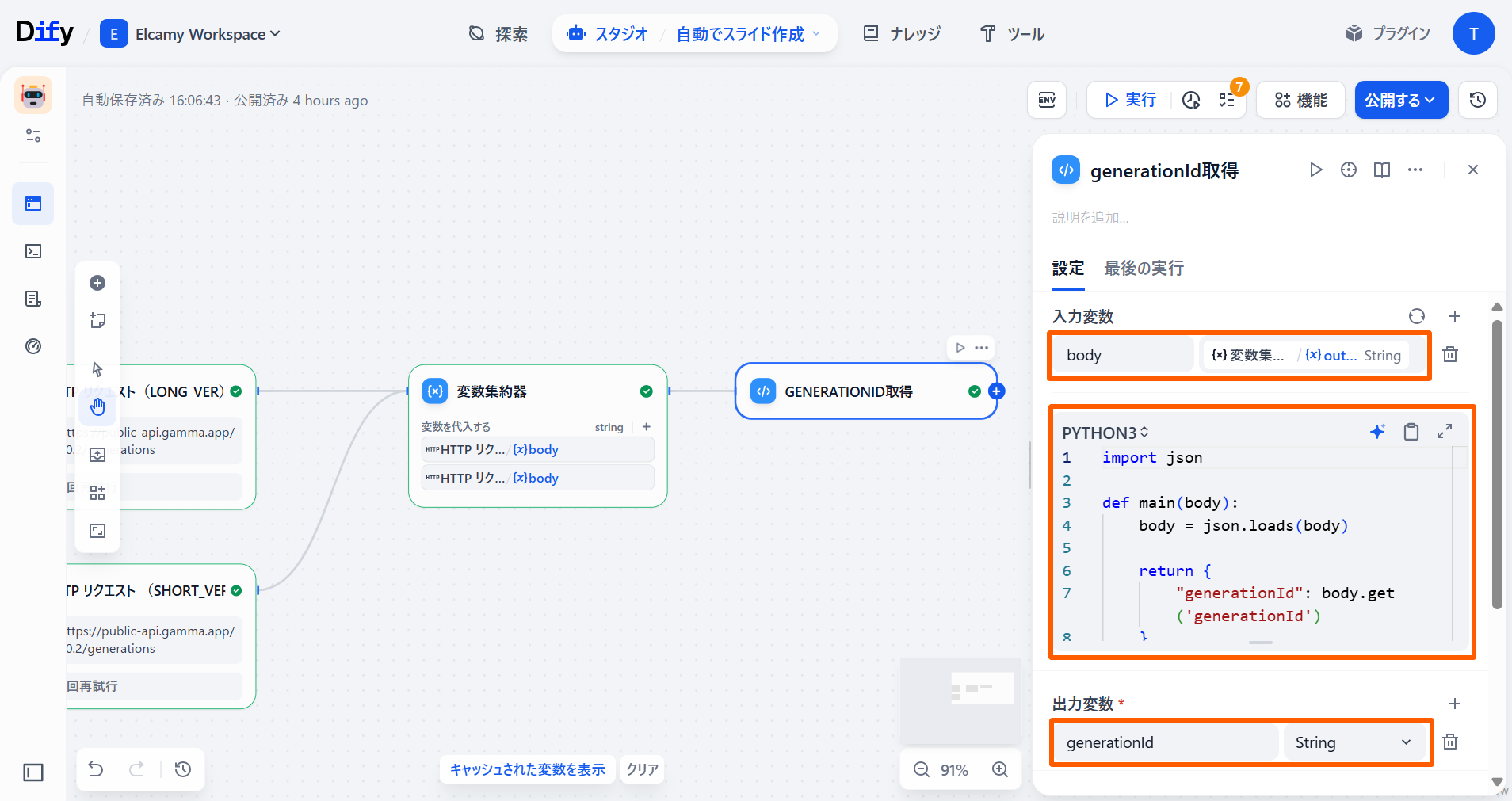Copy code with the clipboard icon
Screen dimensions: 1512x801
1411,432
